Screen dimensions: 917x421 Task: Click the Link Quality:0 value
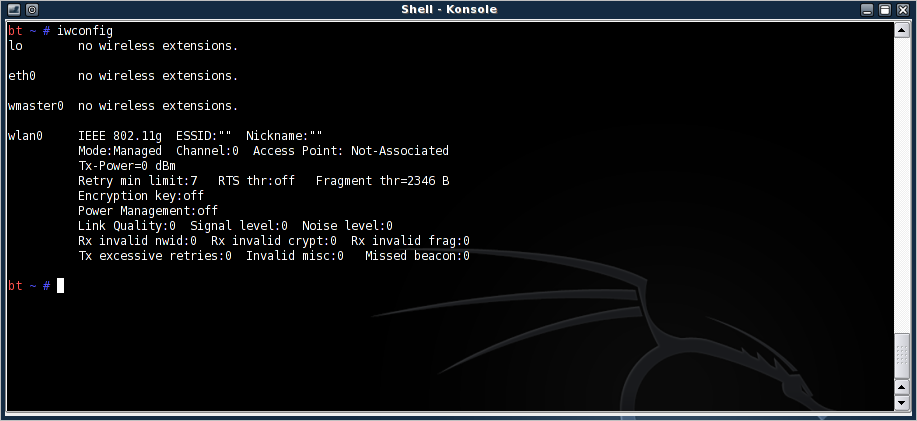pyautogui.click(x=127, y=226)
